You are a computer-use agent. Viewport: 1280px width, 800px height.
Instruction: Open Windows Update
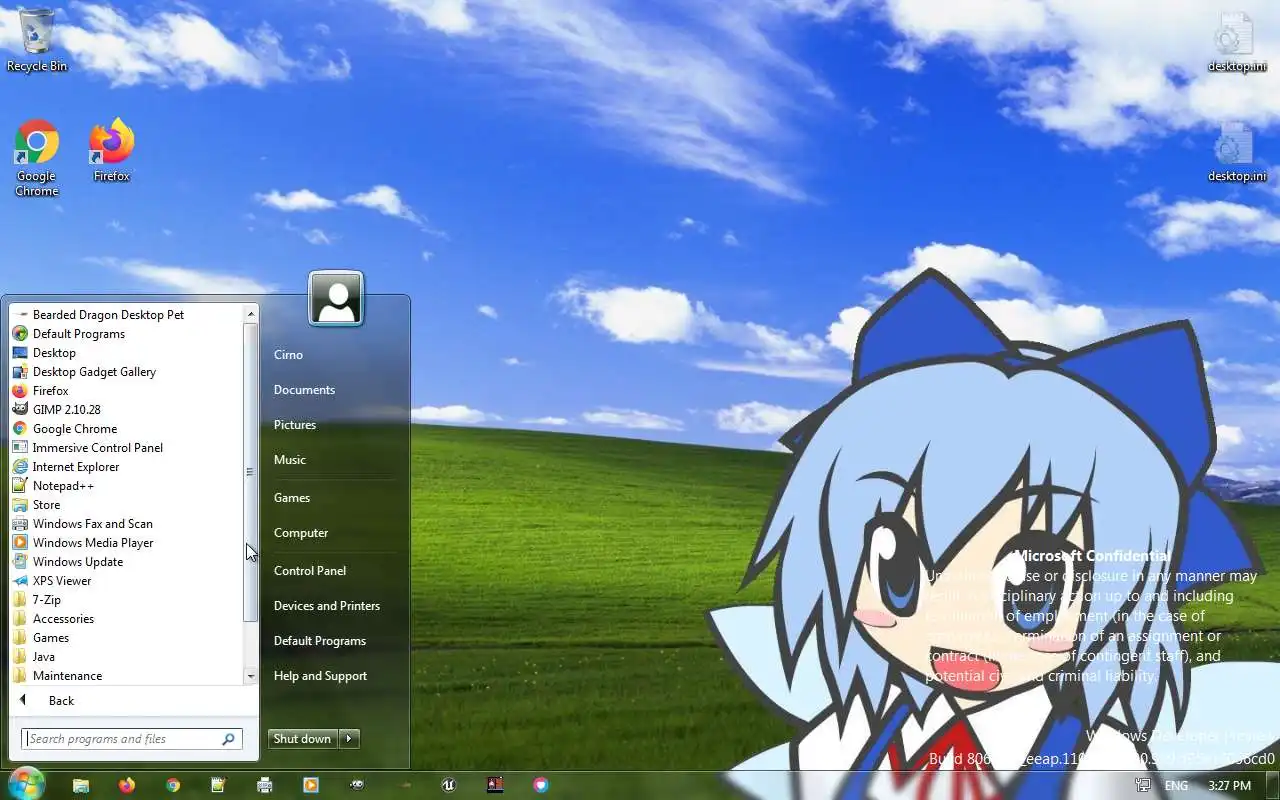click(x=126, y=562)
